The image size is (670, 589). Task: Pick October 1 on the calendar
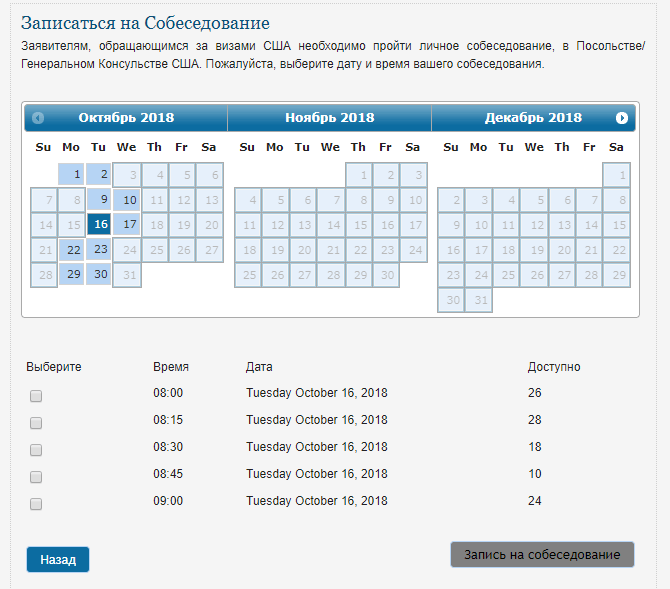pyautogui.click(x=72, y=174)
